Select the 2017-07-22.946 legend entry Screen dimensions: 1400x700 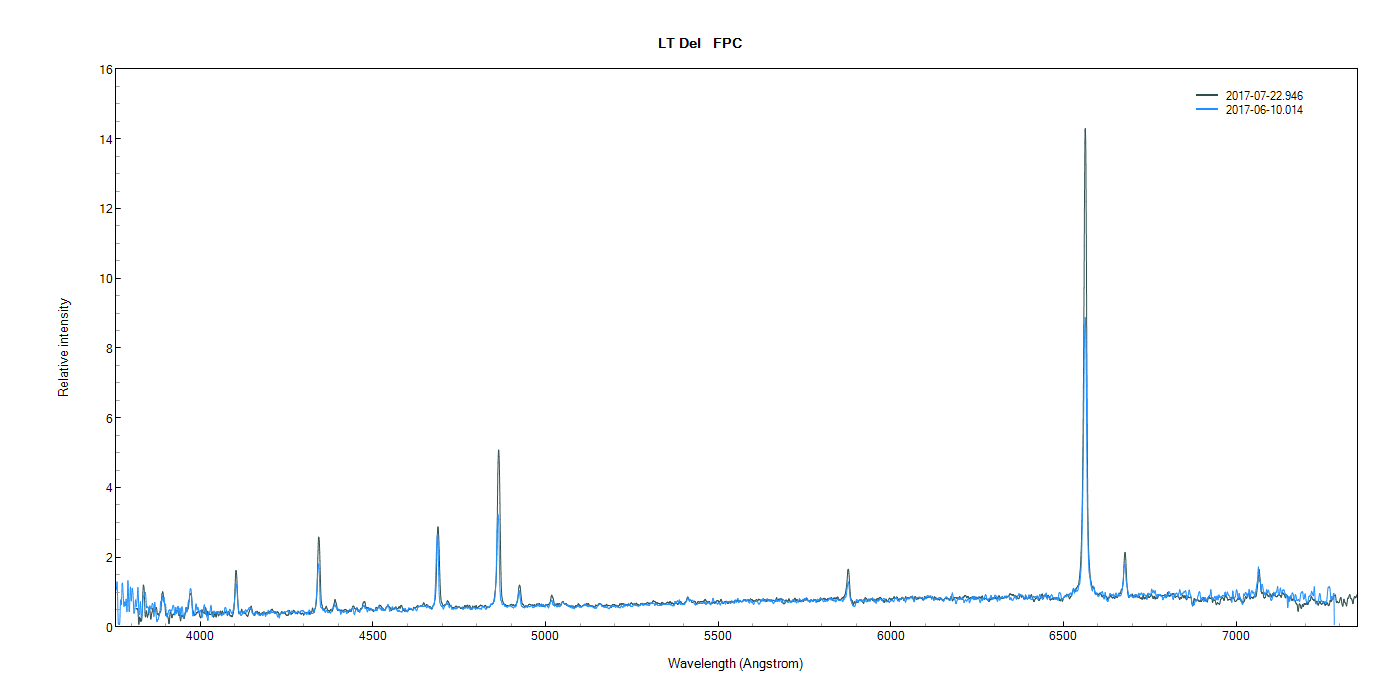[1264, 96]
